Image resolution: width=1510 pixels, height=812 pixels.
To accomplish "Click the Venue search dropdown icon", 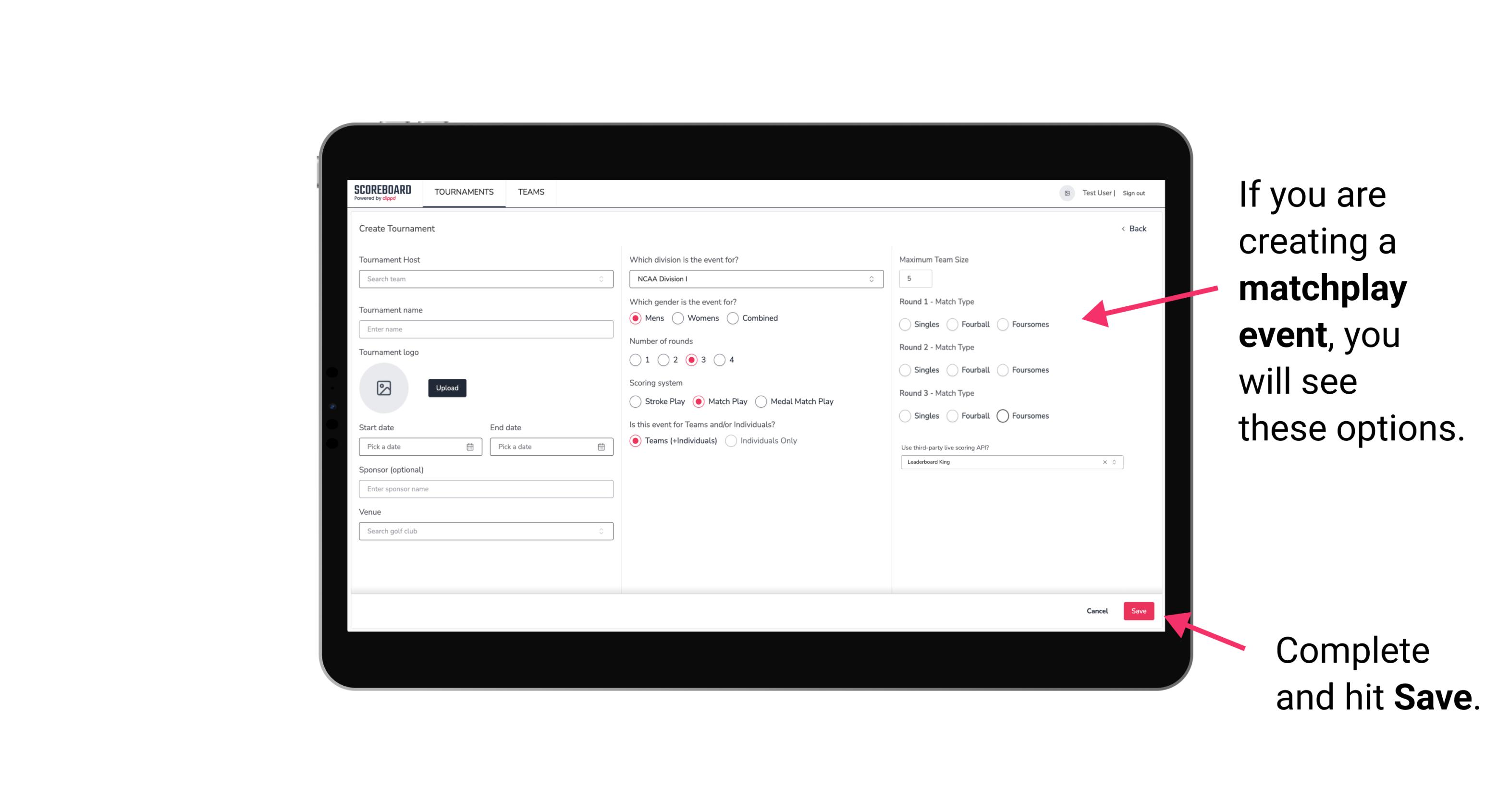I will 601,531.
